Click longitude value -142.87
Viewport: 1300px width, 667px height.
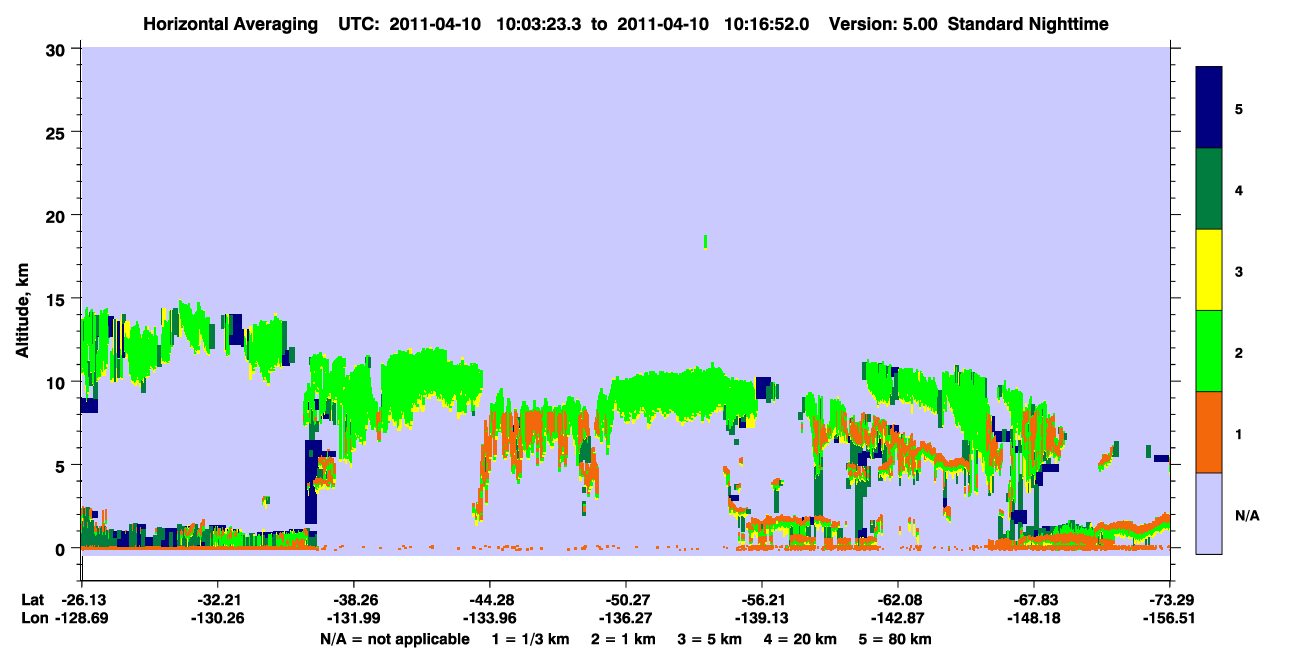897,618
